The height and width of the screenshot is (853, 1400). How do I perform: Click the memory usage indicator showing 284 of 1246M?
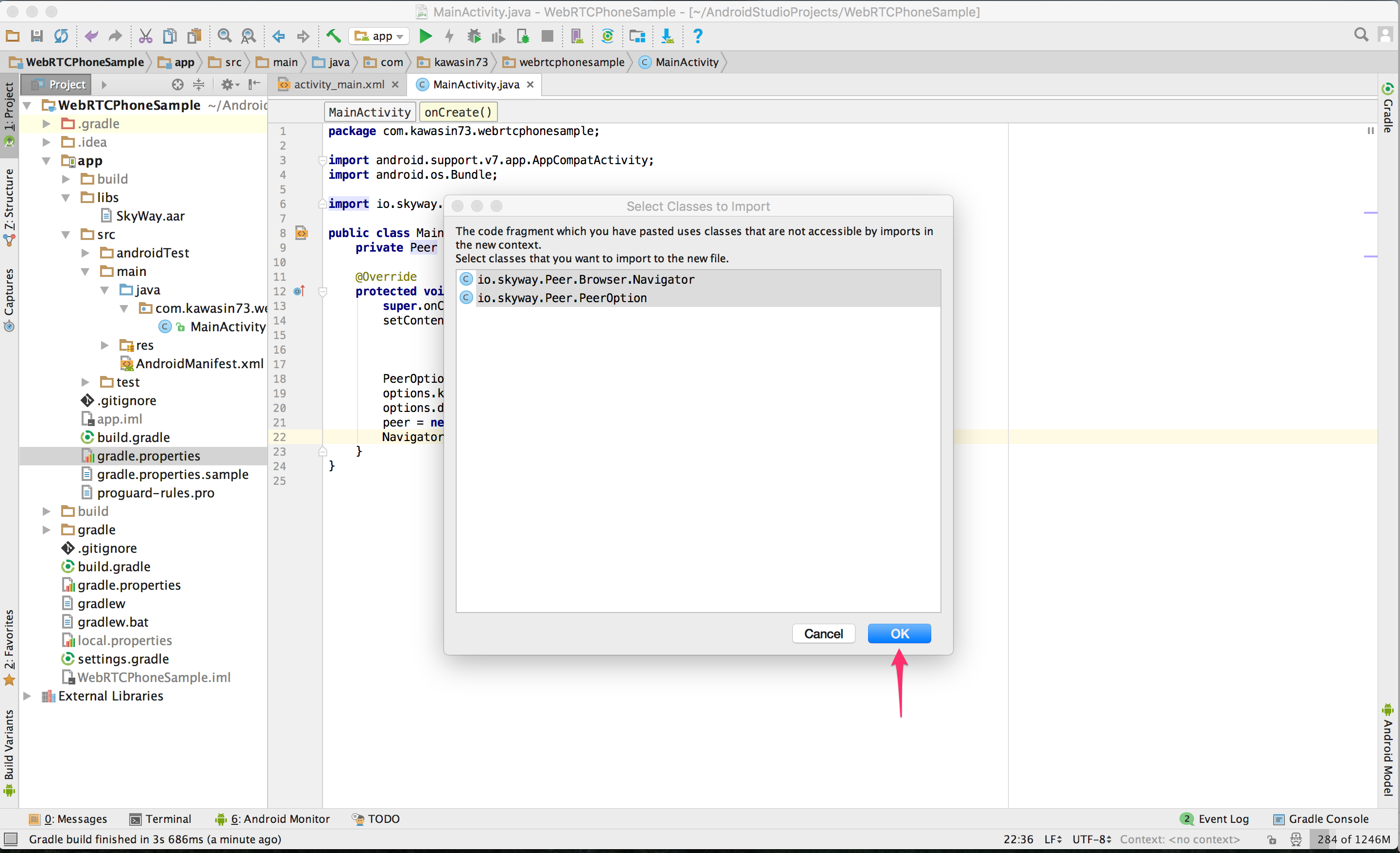tap(1354, 839)
